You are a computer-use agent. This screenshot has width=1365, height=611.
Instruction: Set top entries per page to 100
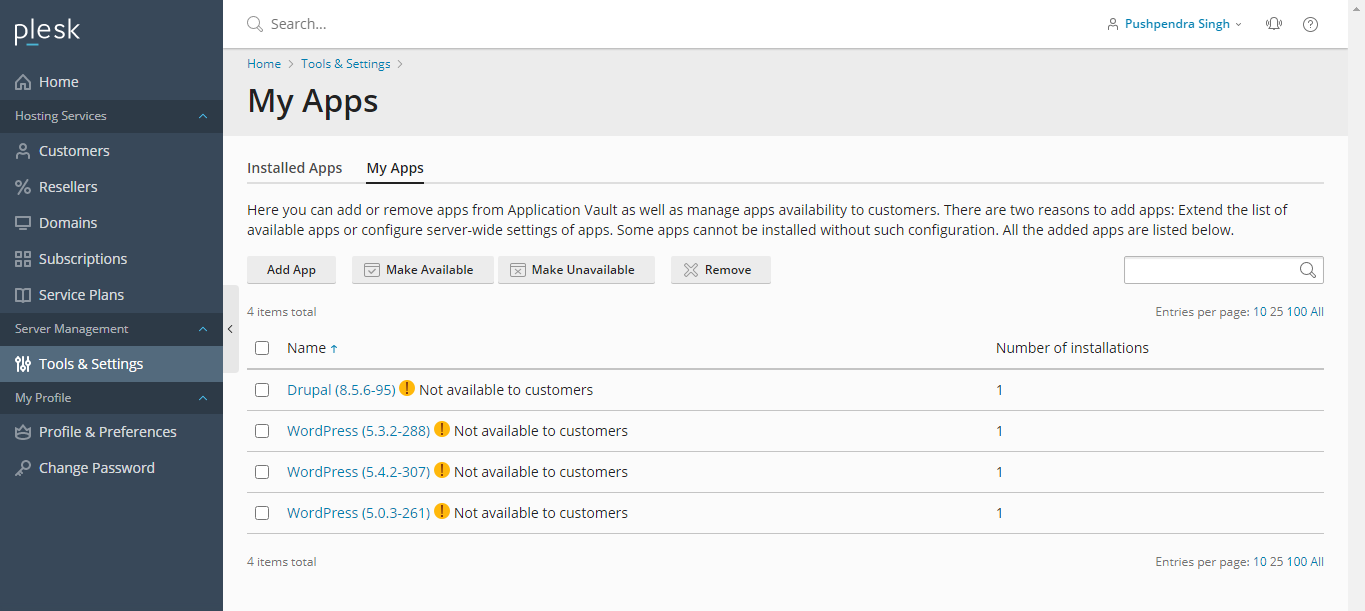point(1296,312)
